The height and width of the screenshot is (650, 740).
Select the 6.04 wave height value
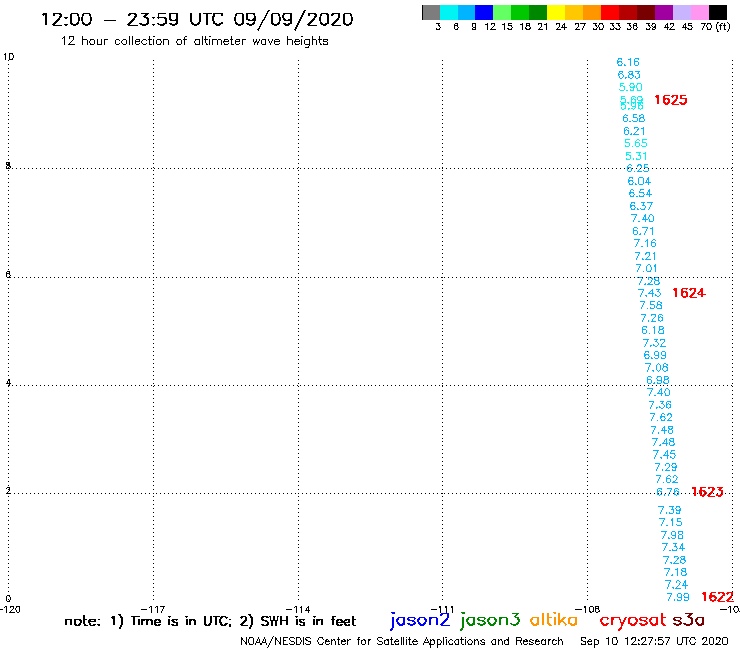639,181
